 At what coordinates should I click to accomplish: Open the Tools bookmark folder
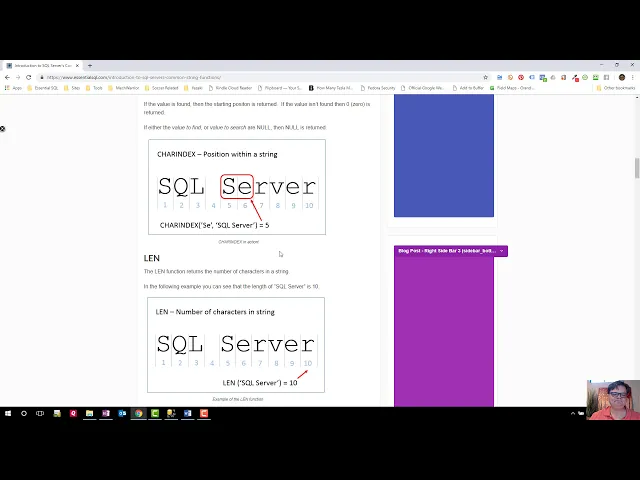(93, 88)
